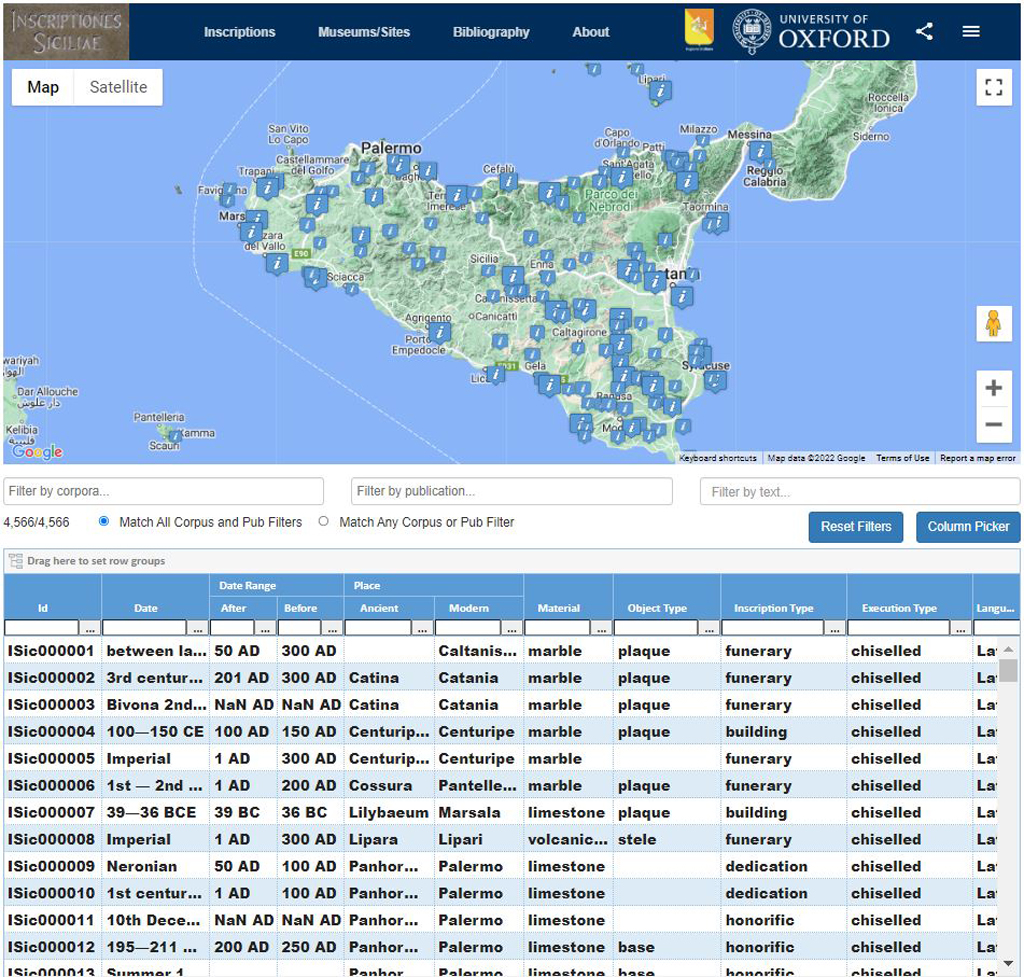Select Match Any Corpus or Pub Filter
Image resolution: width=1024 pixels, height=977 pixels.
(323, 522)
